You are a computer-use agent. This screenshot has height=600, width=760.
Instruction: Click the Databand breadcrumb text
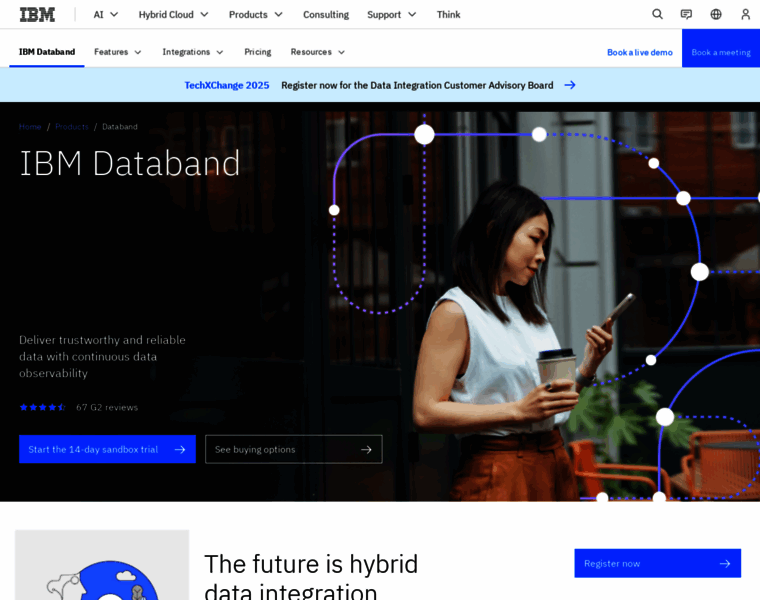pyautogui.click(x=120, y=126)
